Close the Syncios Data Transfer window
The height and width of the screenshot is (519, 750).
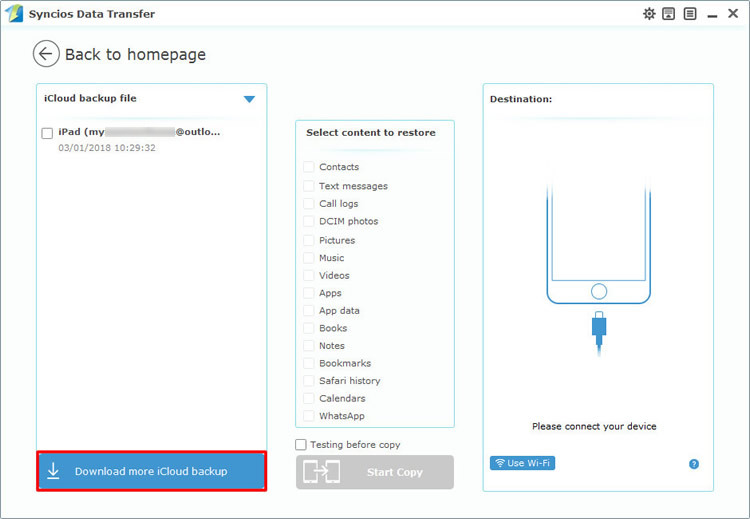pyautogui.click(x=733, y=13)
